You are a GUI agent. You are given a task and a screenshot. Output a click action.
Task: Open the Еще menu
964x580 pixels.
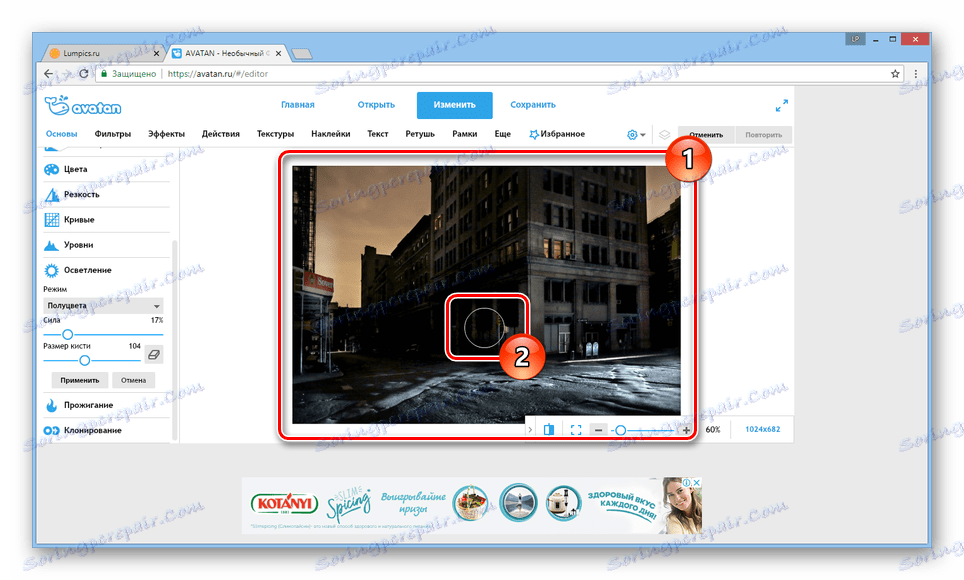(503, 134)
